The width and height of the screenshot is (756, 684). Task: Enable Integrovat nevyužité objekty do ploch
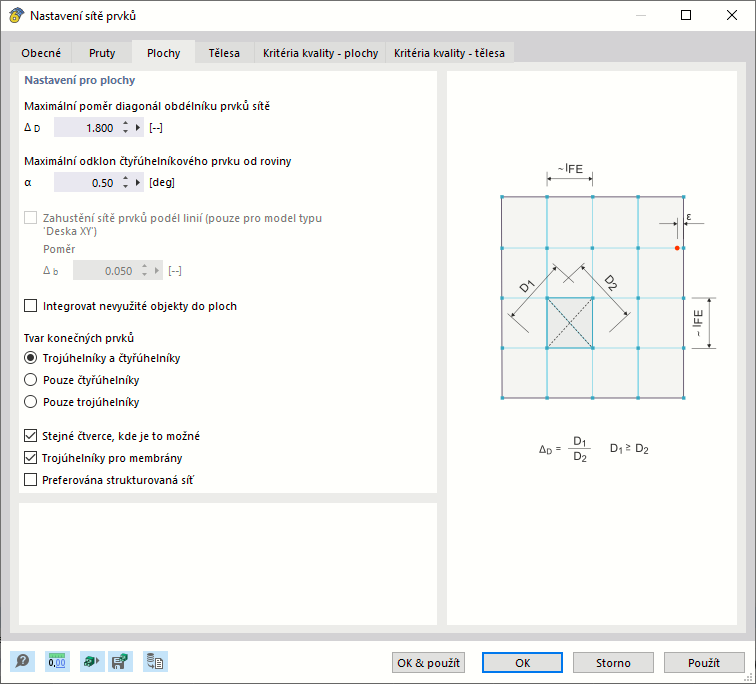30,306
